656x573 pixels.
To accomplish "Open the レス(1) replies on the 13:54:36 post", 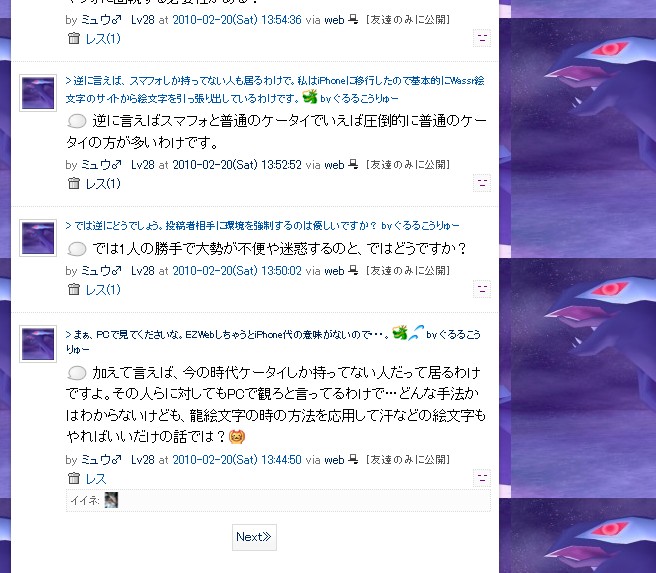I will pos(102,39).
